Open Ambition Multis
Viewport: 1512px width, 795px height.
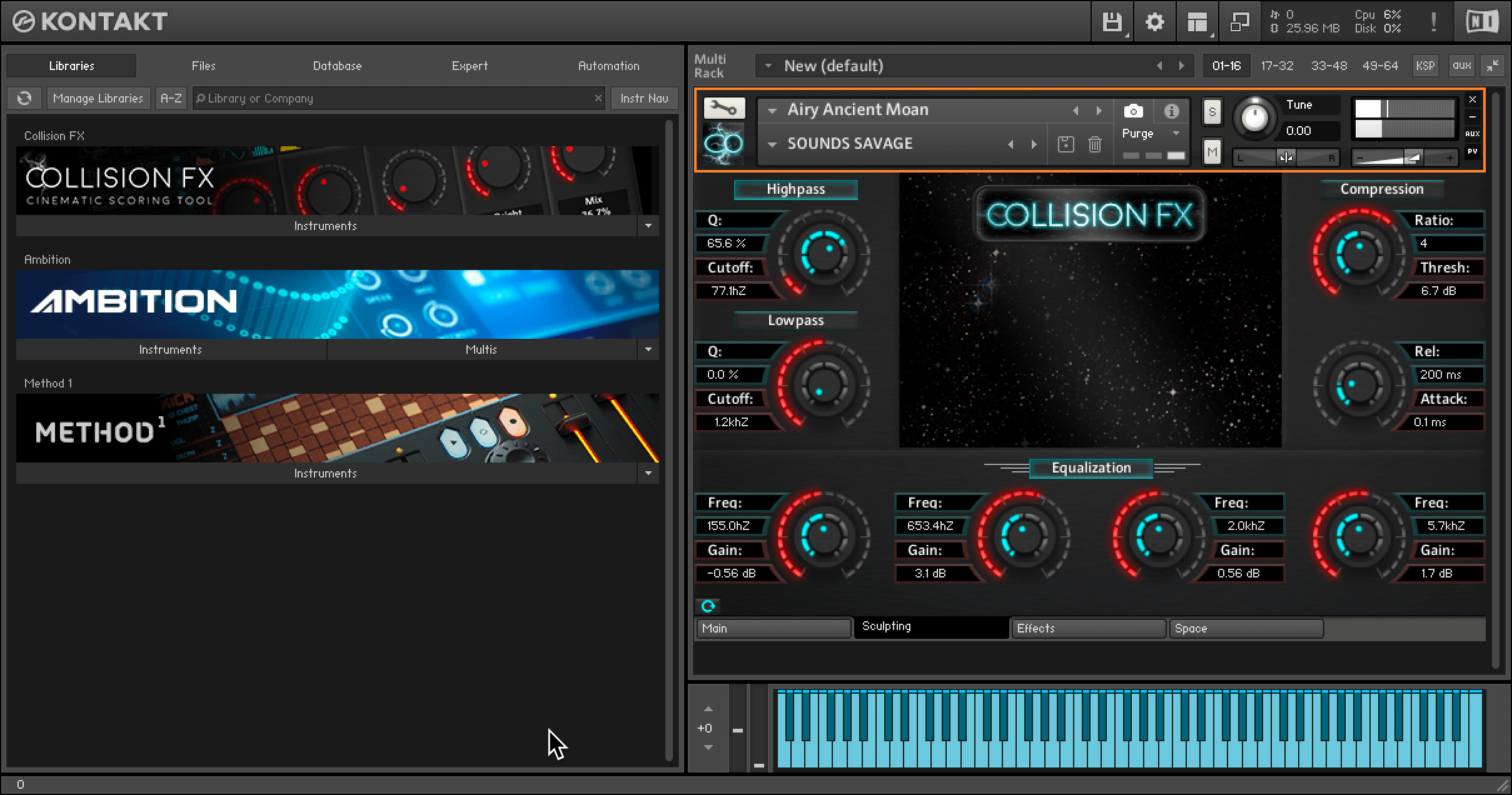[481, 349]
